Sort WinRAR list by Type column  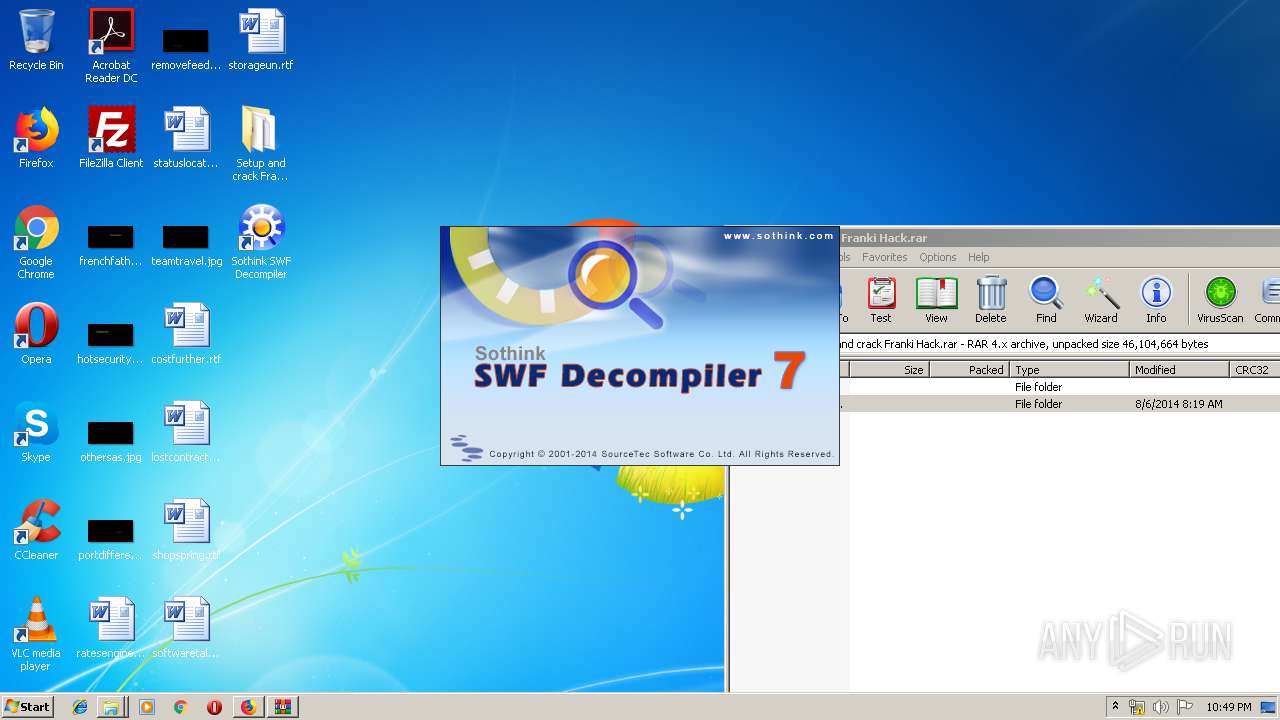click(x=1069, y=370)
